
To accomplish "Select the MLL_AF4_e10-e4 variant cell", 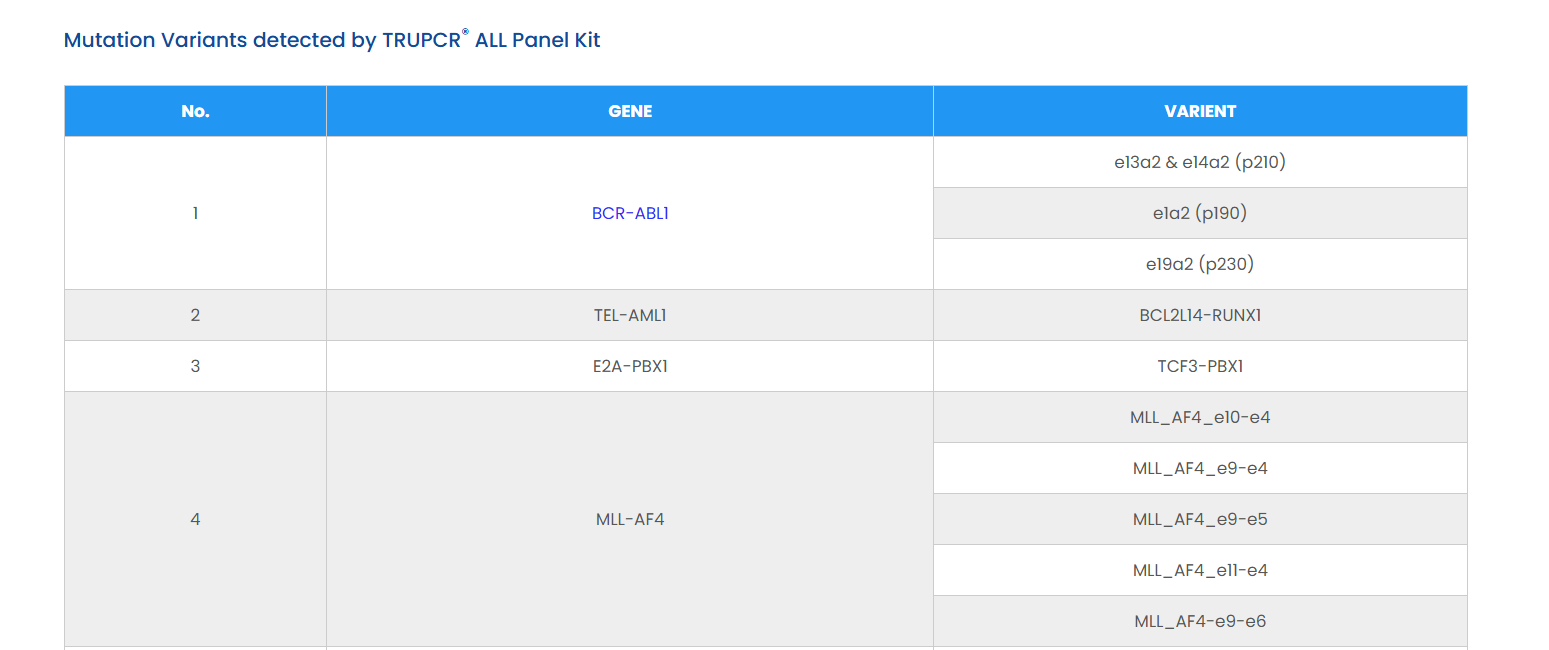I will coord(1200,417).
